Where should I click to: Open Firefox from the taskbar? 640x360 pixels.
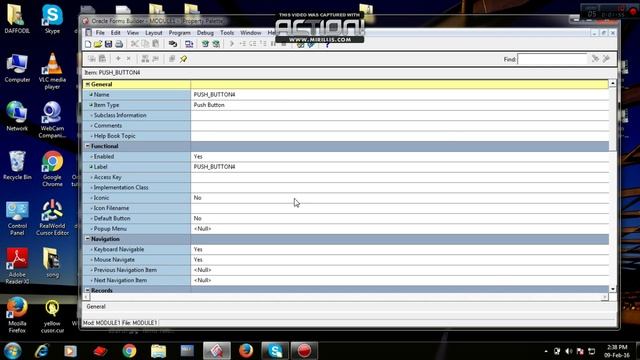click(246, 351)
